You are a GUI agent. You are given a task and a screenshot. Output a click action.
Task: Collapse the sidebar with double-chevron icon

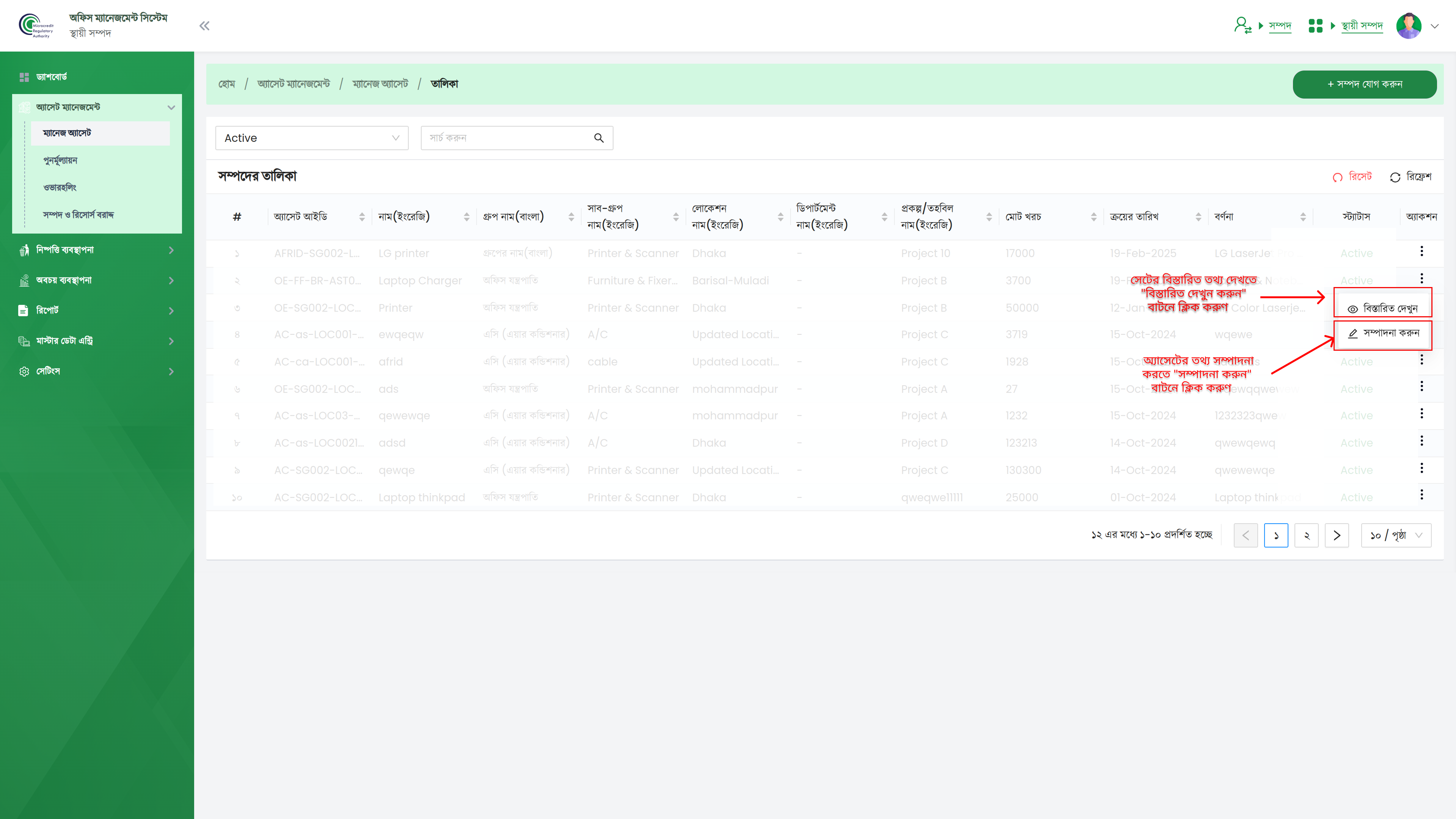(x=204, y=25)
